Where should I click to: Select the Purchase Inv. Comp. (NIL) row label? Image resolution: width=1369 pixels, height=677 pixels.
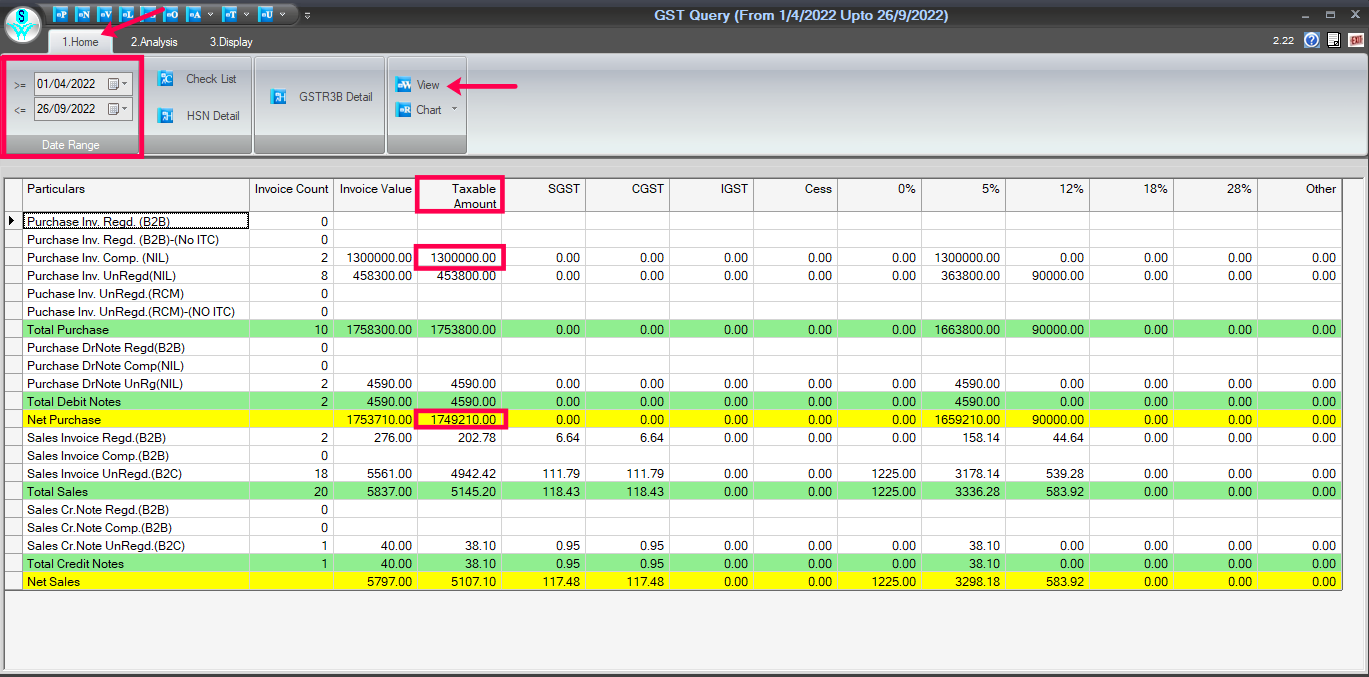(x=136, y=257)
